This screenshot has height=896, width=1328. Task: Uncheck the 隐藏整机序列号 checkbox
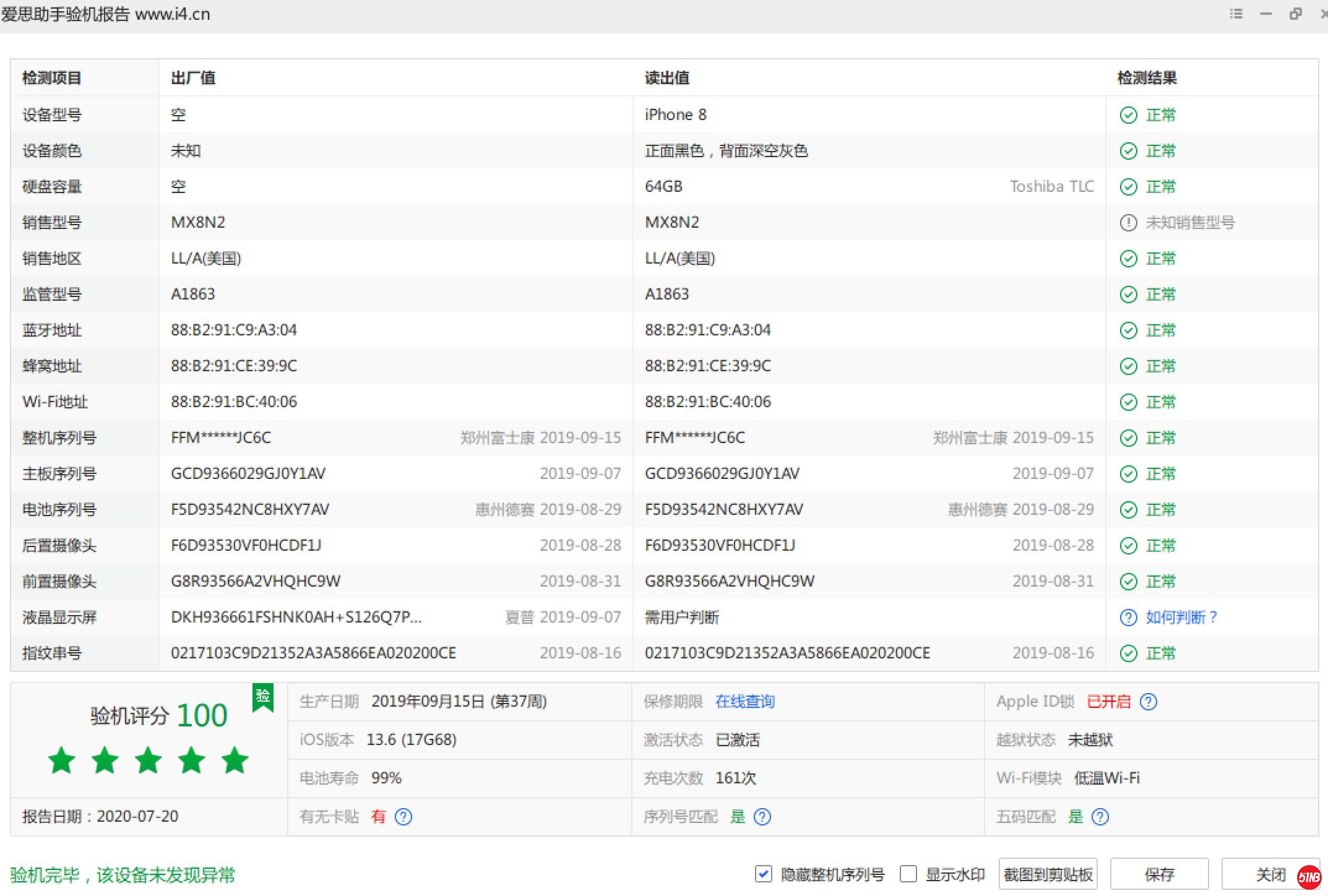tap(764, 874)
